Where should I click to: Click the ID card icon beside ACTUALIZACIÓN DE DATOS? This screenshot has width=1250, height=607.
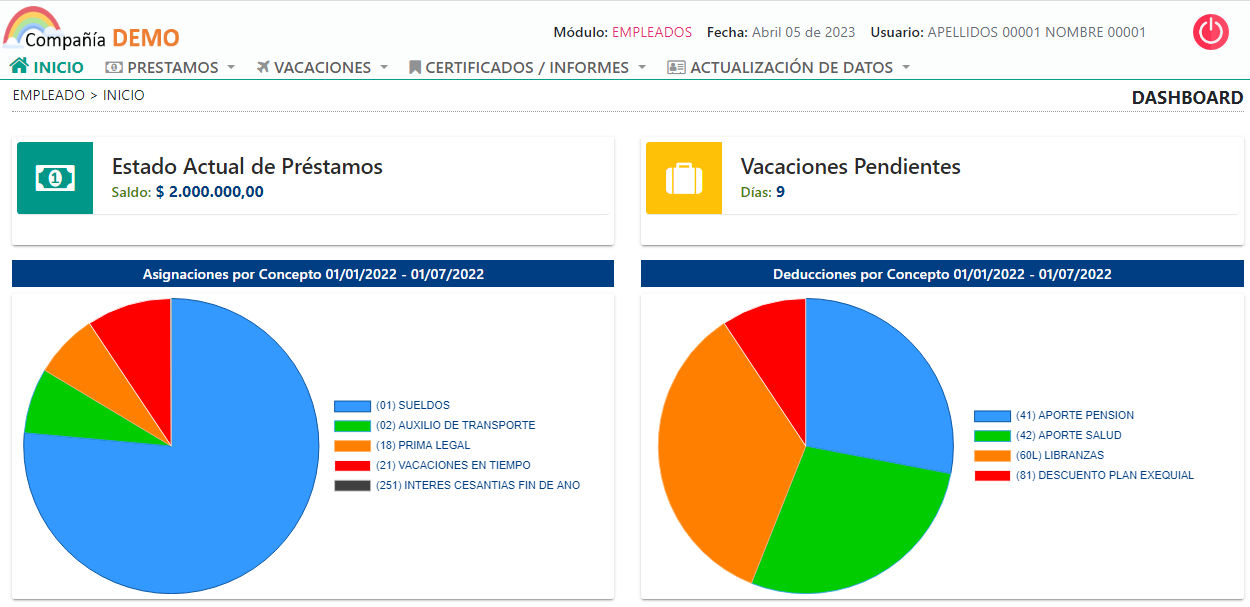pyautogui.click(x=676, y=68)
